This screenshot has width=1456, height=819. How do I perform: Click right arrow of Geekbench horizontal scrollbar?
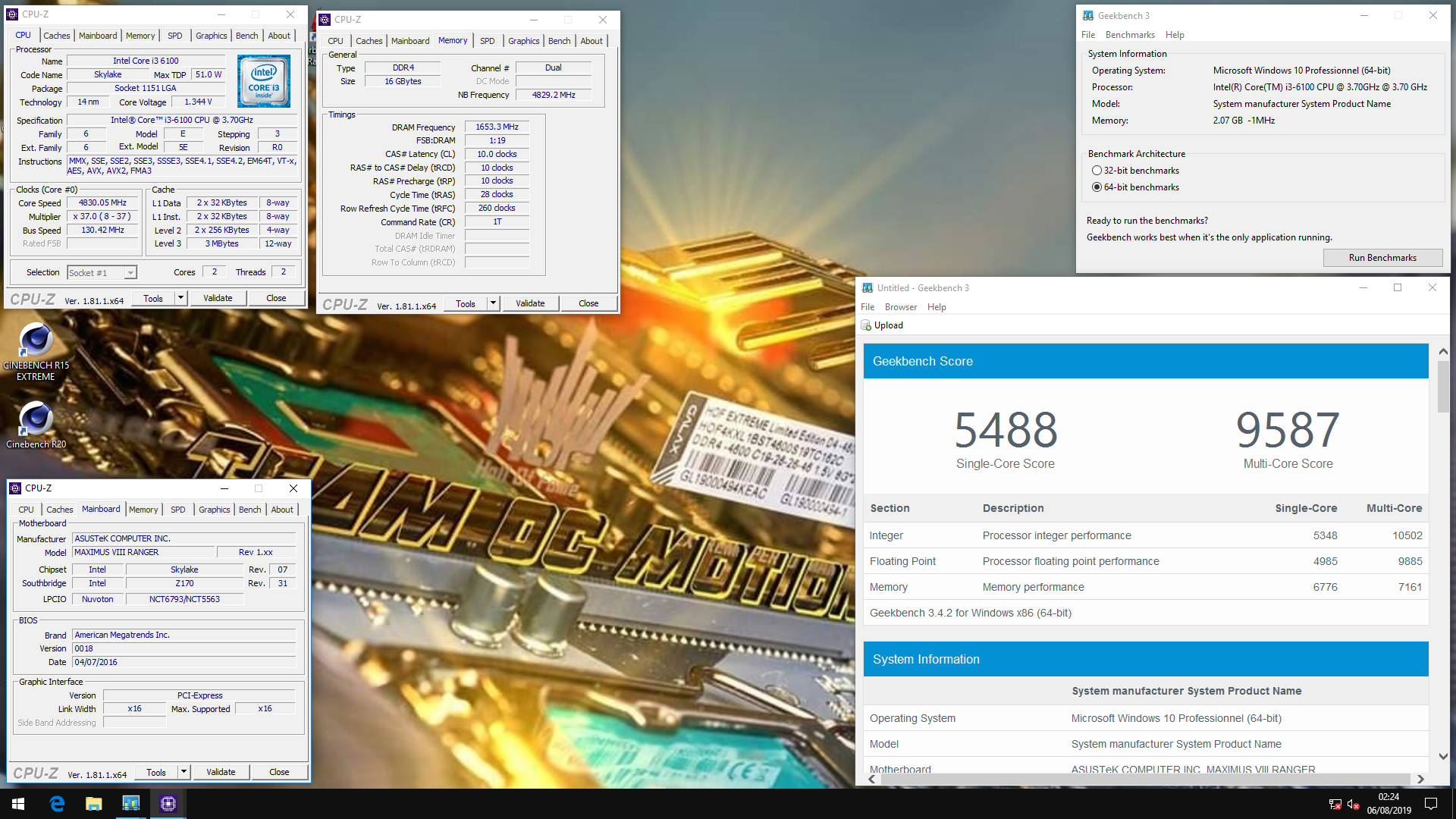coord(1420,779)
